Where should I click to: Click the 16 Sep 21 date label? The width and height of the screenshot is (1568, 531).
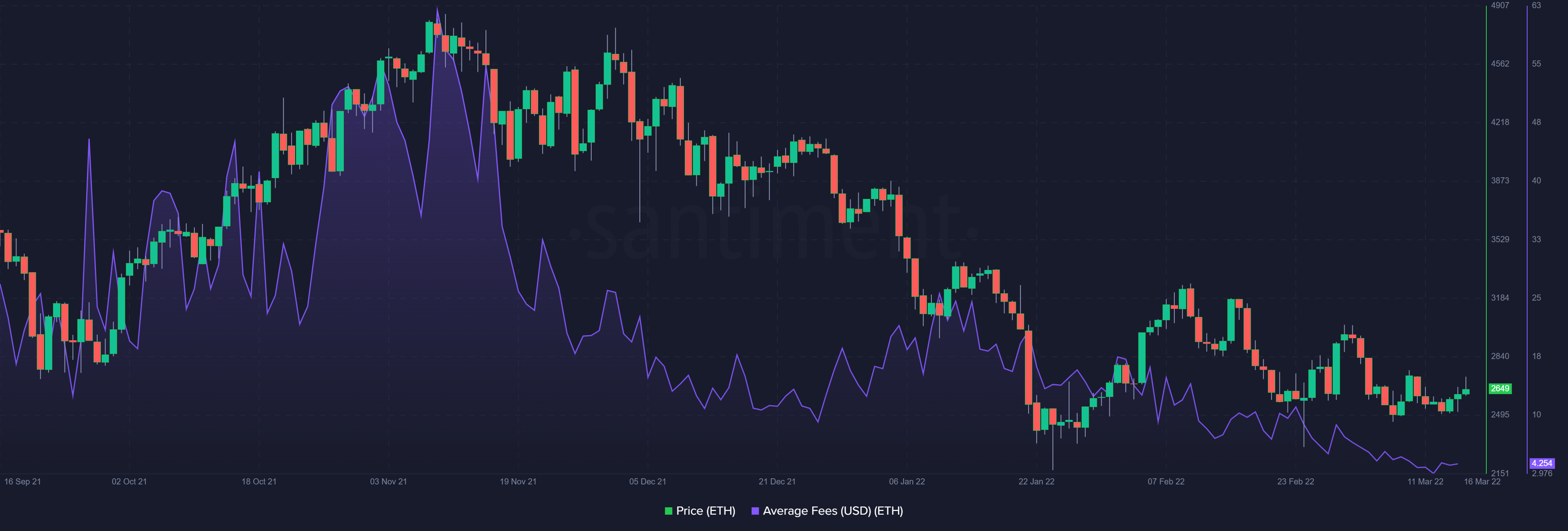click(x=22, y=482)
